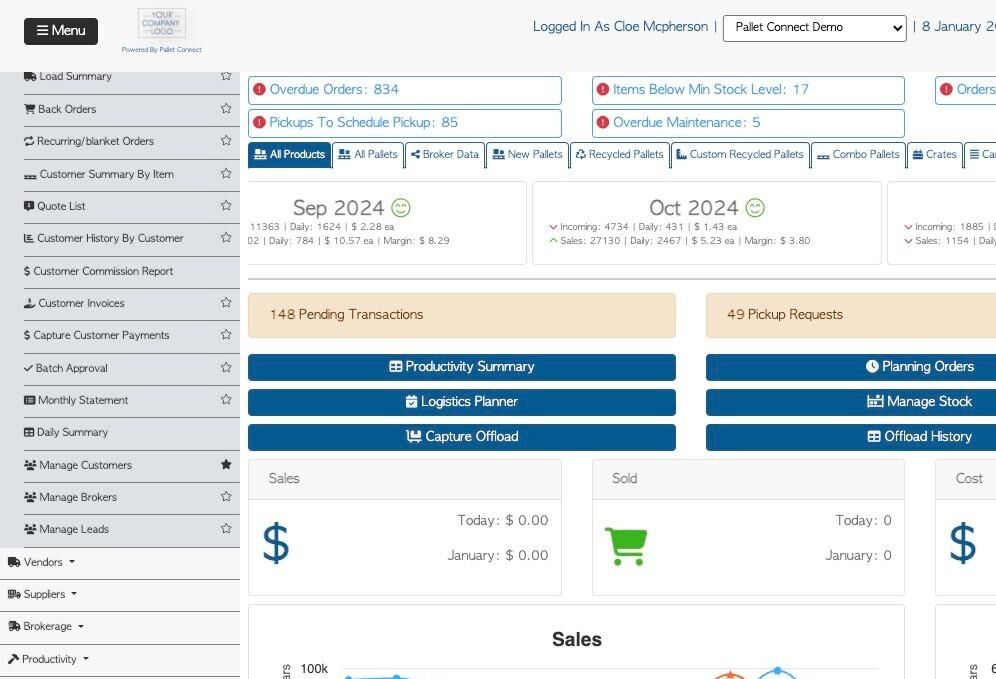Open the Offload History button
This screenshot has height=679, width=996.
[851, 437]
